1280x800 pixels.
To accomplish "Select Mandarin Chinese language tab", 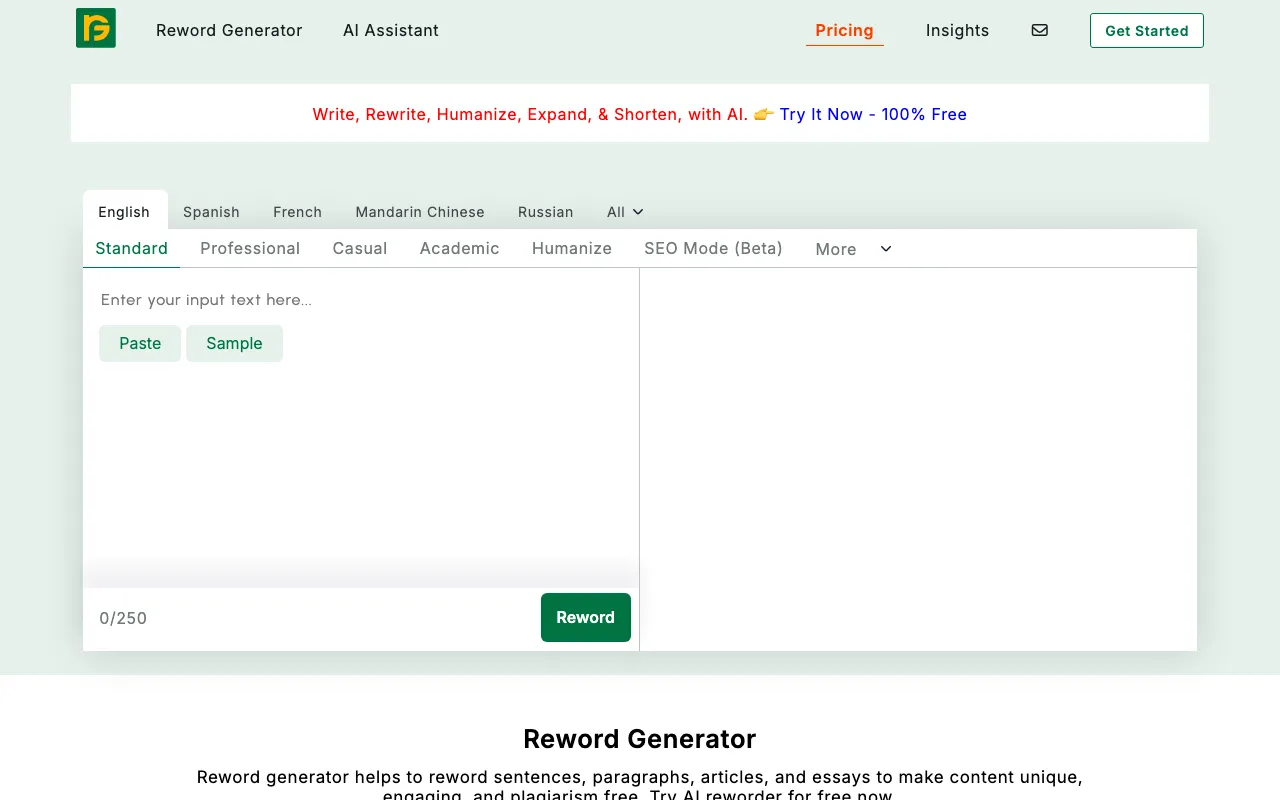I will [x=420, y=212].
